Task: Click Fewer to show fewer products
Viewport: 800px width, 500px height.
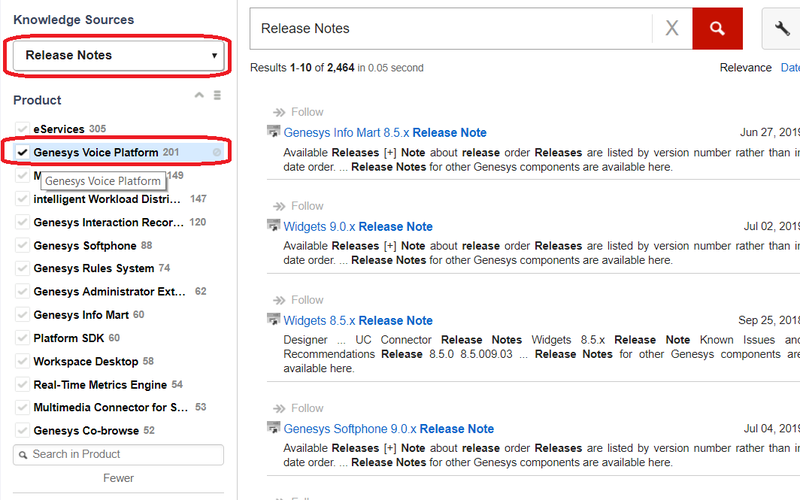Action: (118, 478)
